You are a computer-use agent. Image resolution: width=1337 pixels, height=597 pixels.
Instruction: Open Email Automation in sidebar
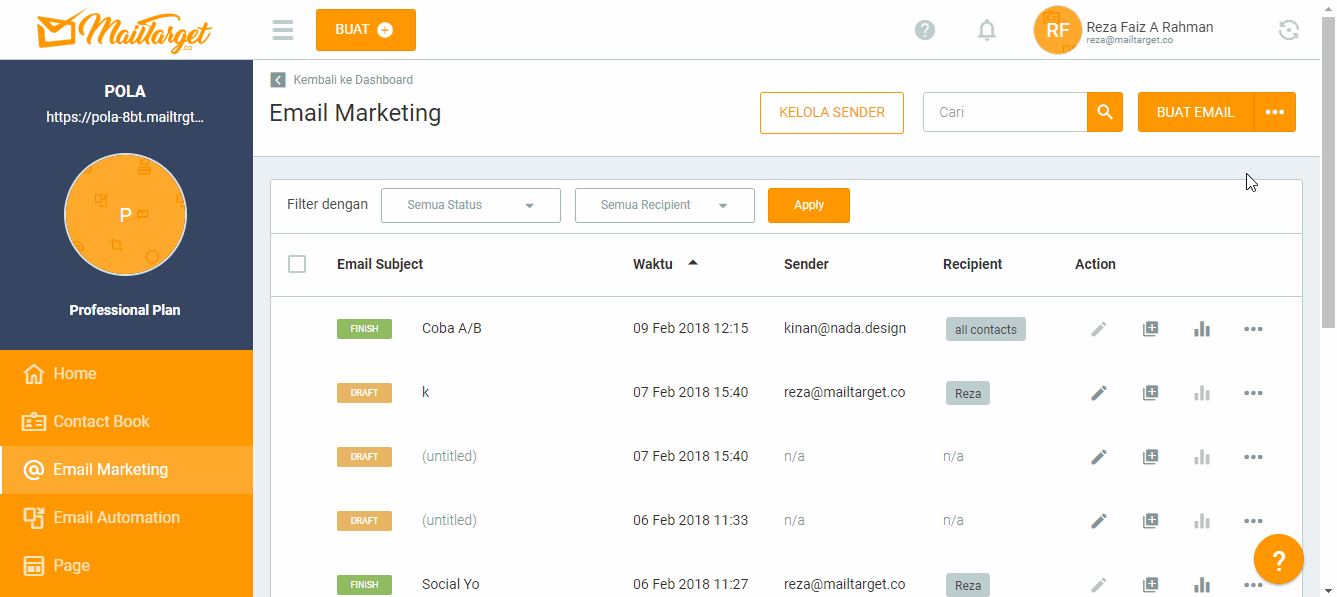click(x=116, y=517)
